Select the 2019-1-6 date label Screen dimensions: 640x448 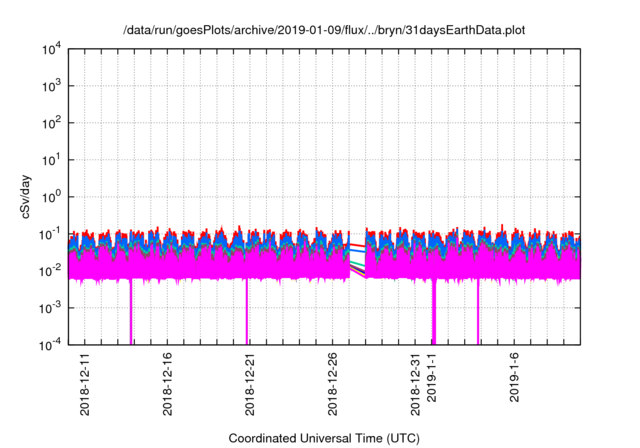click(514, 377)
